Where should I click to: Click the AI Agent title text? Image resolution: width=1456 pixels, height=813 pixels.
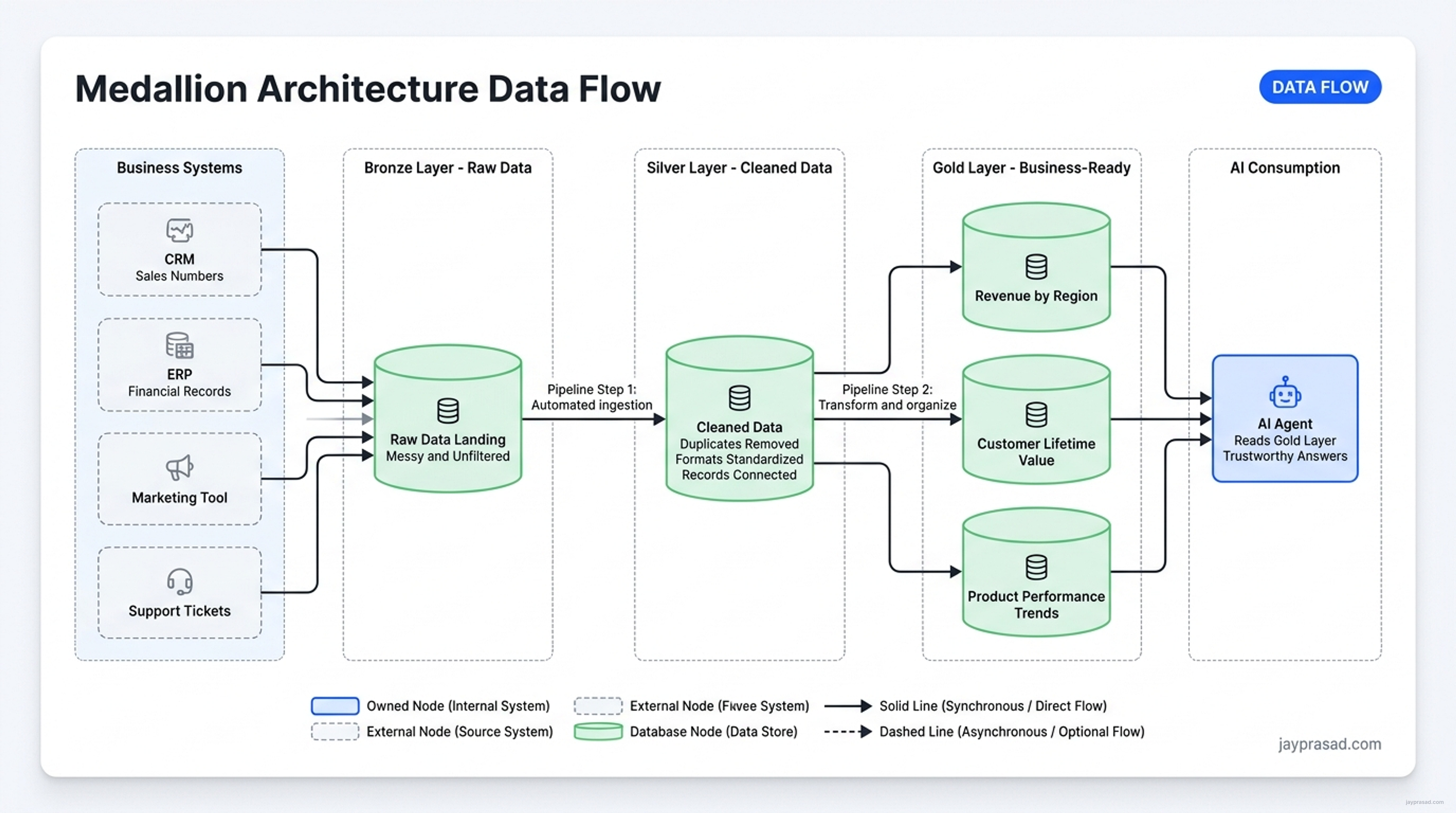coord(1285,424)
